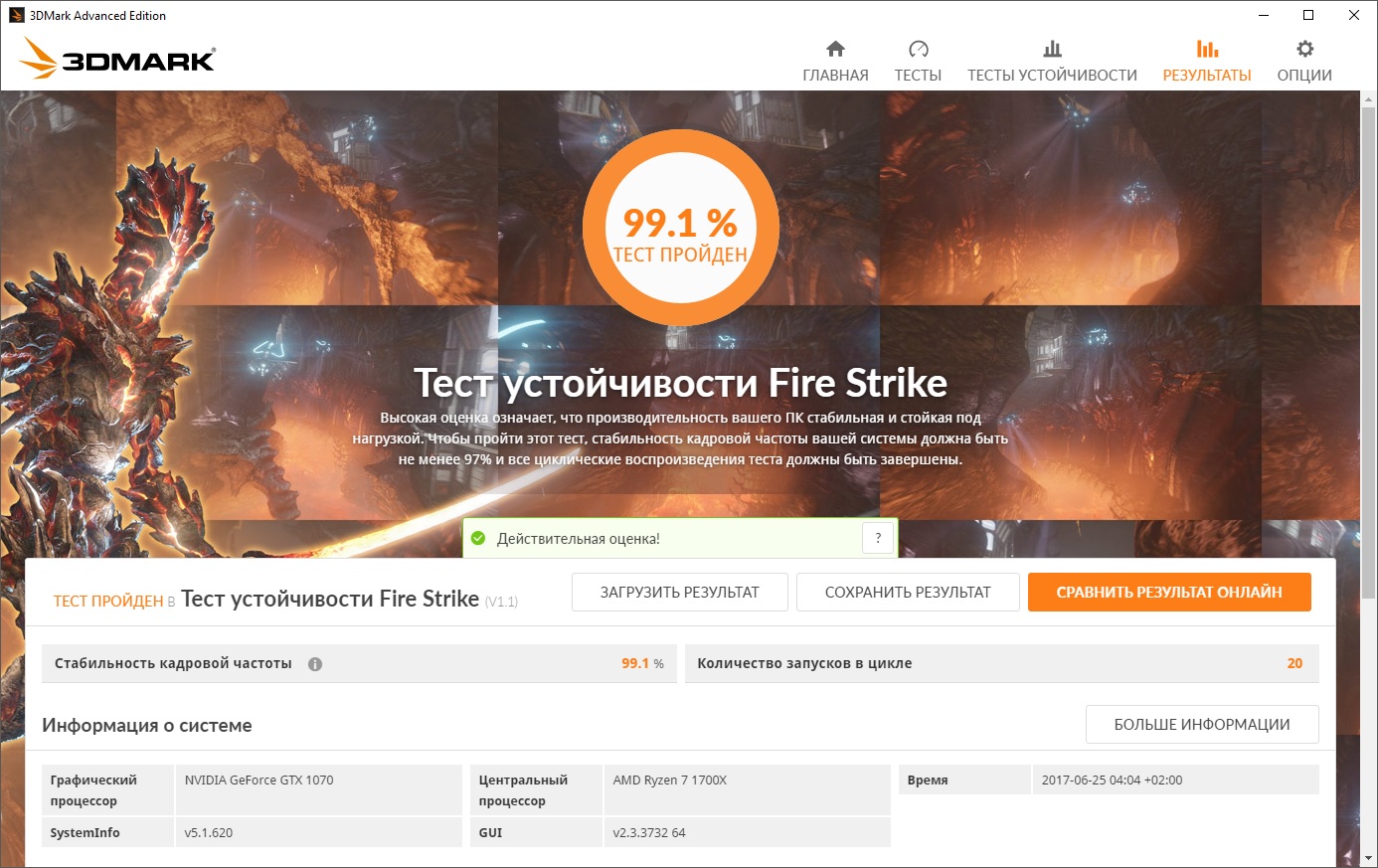
Task: Click the 99.1 % score circle
Action: tap(680, 228)
